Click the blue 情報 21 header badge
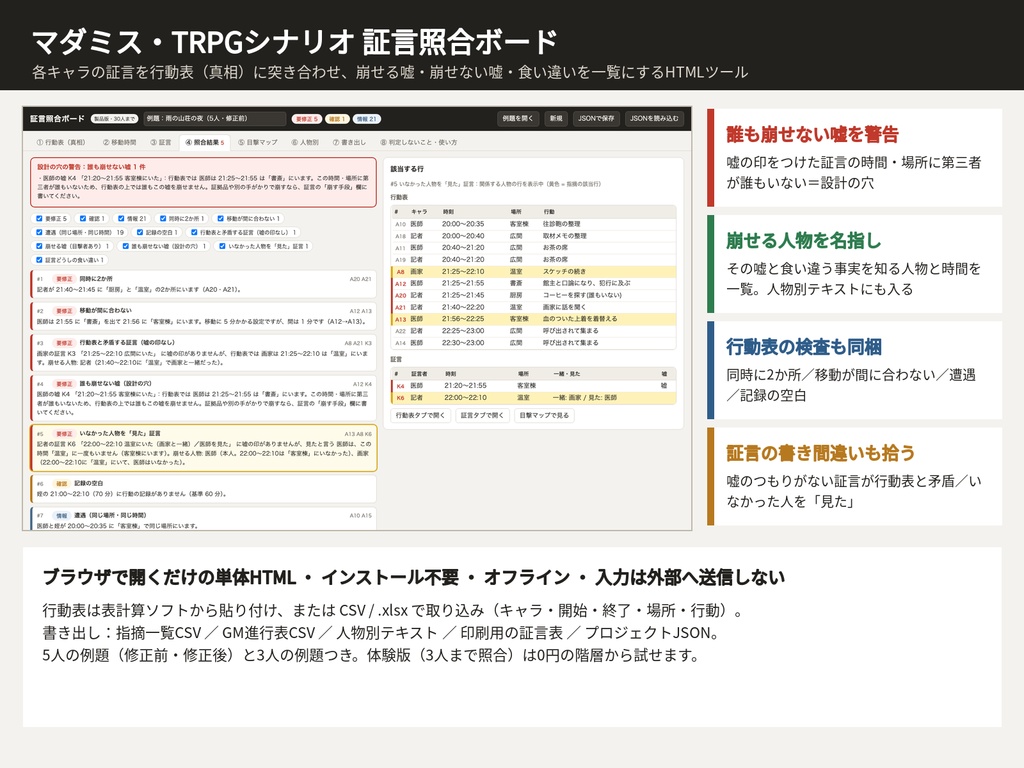Image resolution: width=1024 pixels, height=768 pixels. [366, 119]
